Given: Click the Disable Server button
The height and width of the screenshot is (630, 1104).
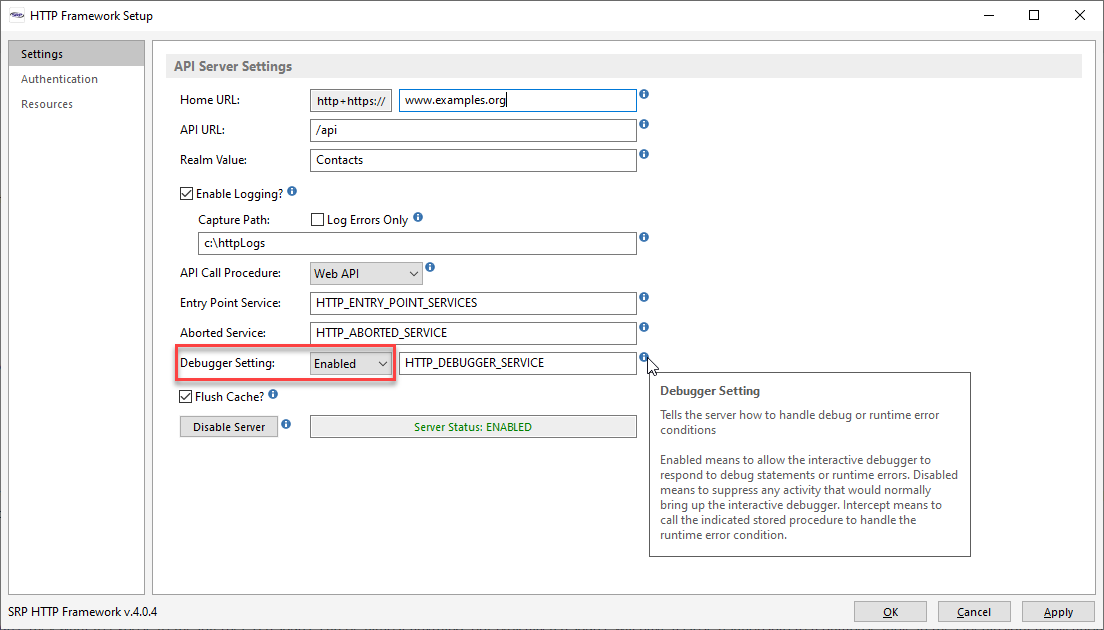Looking at the screenshot, I should [x=229, y=427].
